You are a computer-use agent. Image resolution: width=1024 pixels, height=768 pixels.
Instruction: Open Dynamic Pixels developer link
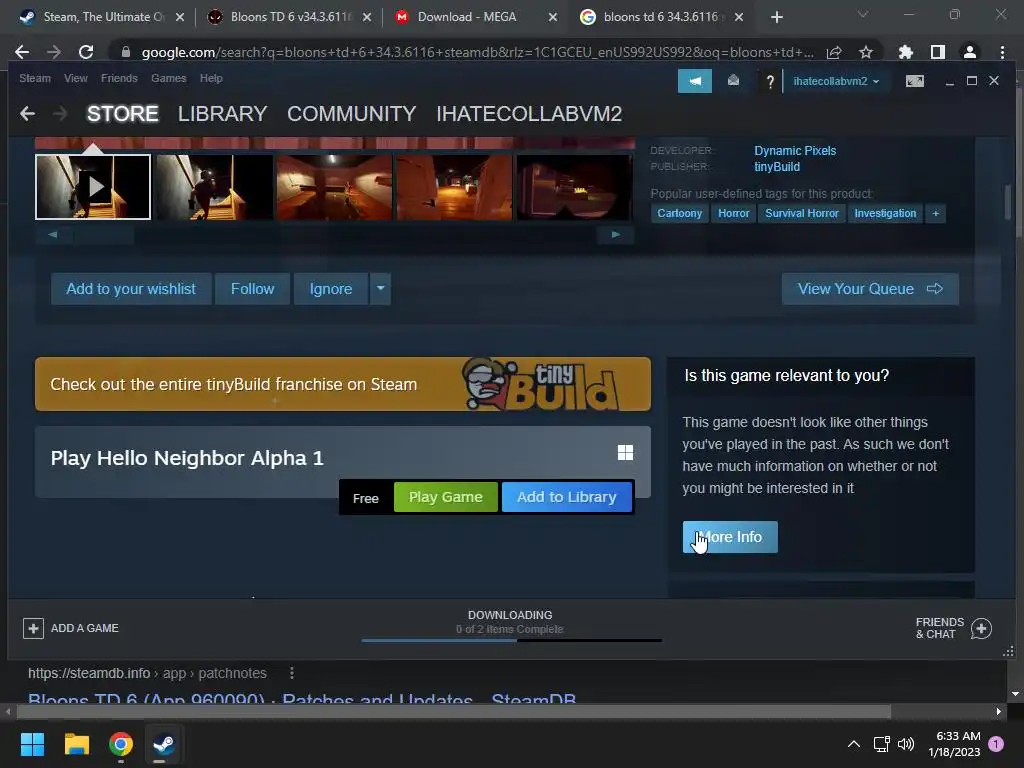[795, 150]
